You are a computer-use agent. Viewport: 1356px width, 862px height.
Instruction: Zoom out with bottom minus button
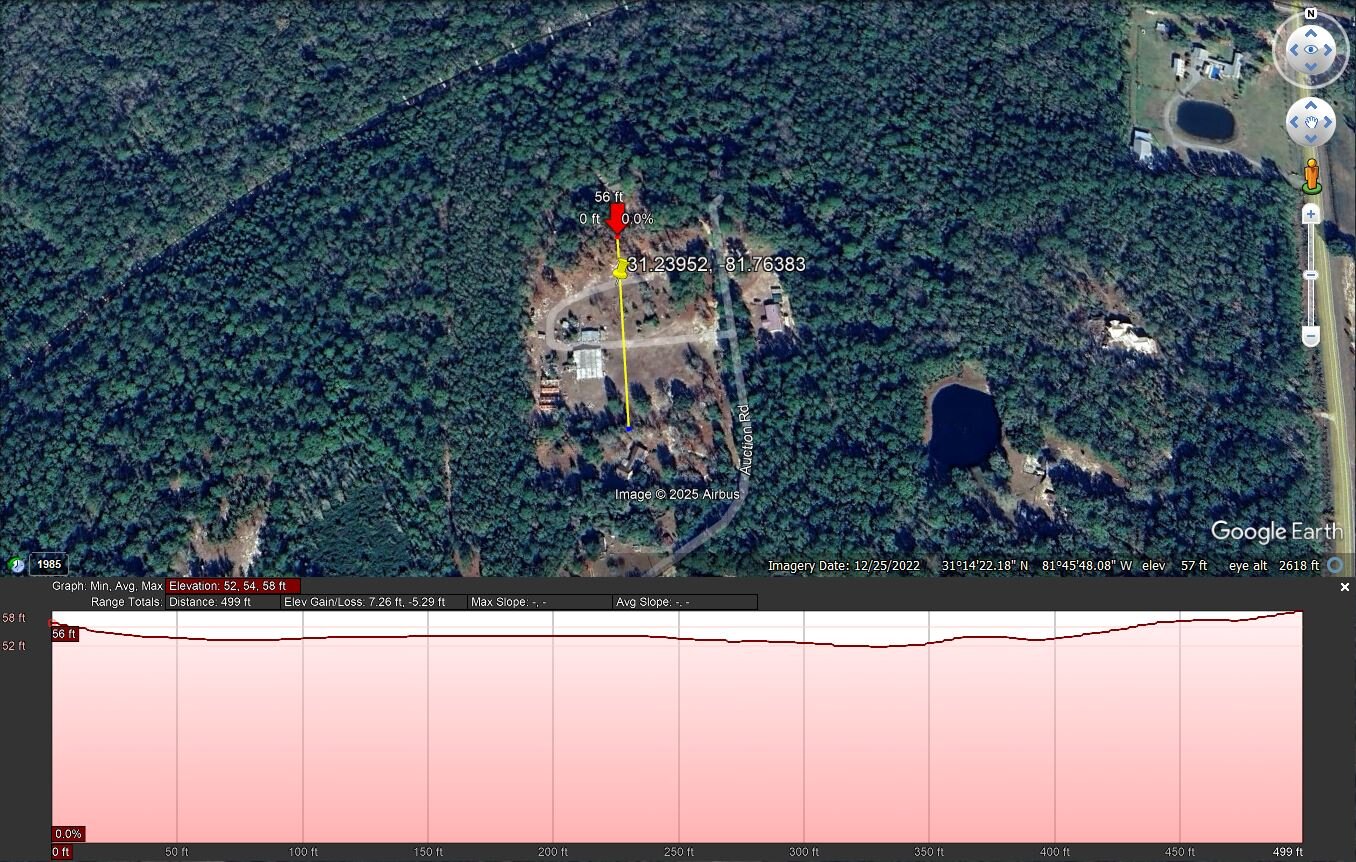[x=1311, y=338]
